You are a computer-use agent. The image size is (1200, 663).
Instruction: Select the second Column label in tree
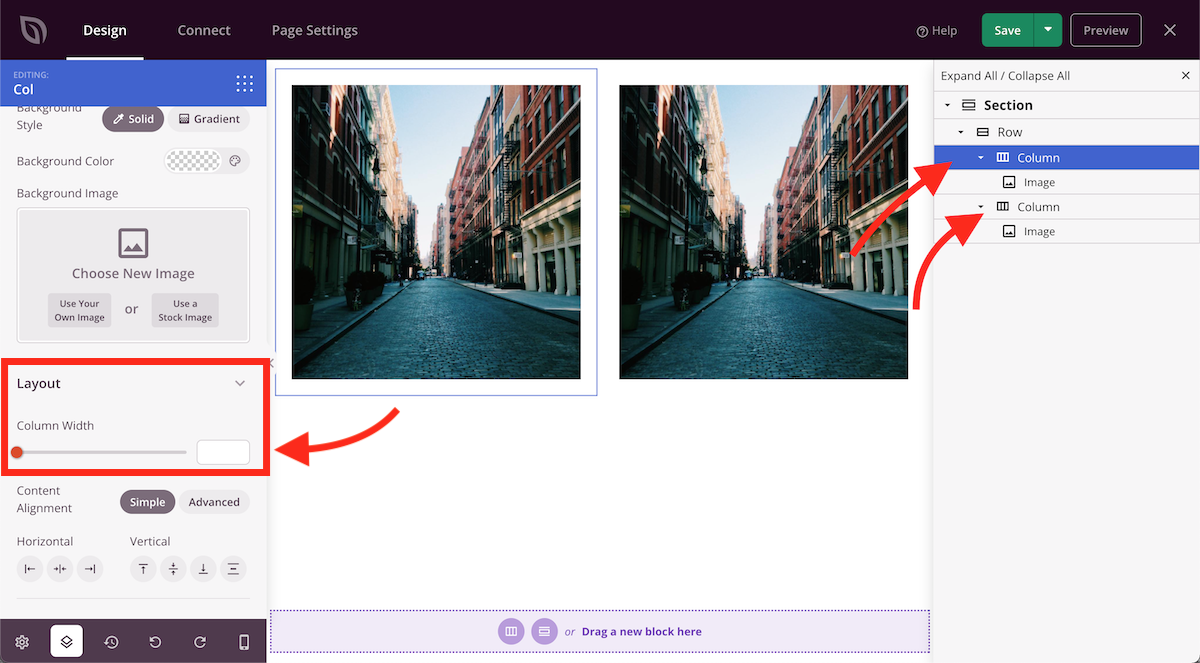pos(1038,207)
